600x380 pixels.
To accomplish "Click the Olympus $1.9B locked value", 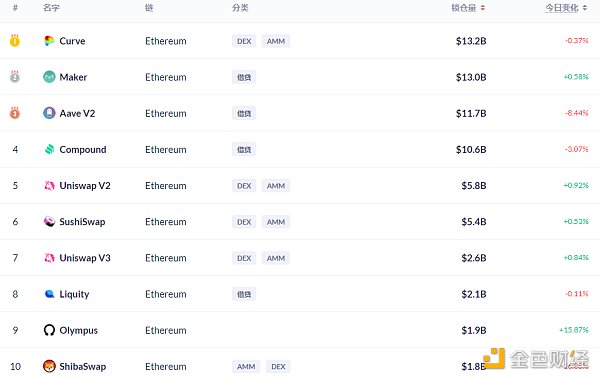I will click(x=474, y=330).
